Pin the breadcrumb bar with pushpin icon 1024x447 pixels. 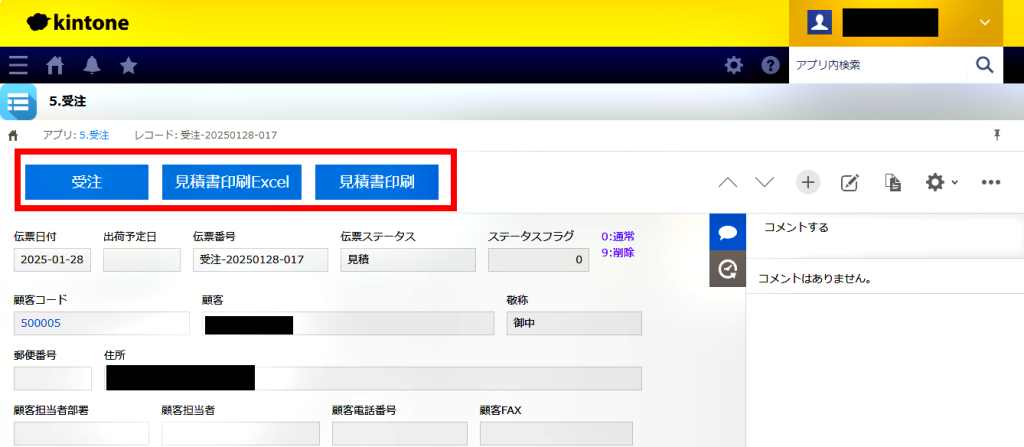coord(997,135)
